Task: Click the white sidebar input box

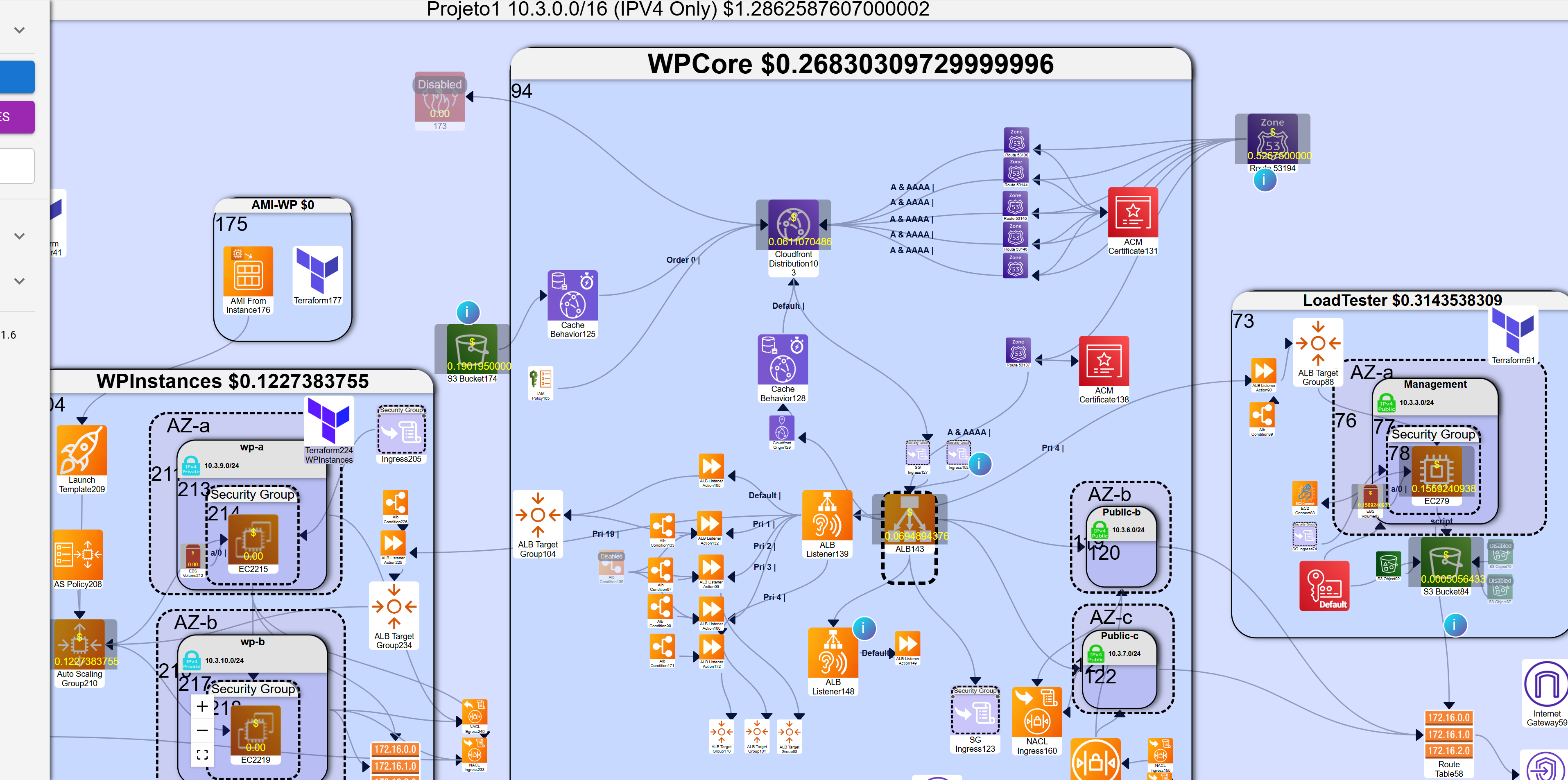Action: pos(17,165)
